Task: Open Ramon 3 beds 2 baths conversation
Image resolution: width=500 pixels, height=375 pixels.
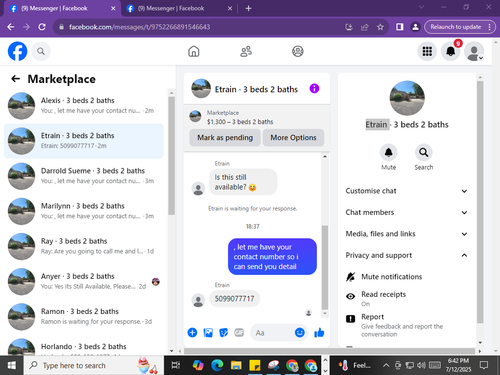Action: pos(84,317)
